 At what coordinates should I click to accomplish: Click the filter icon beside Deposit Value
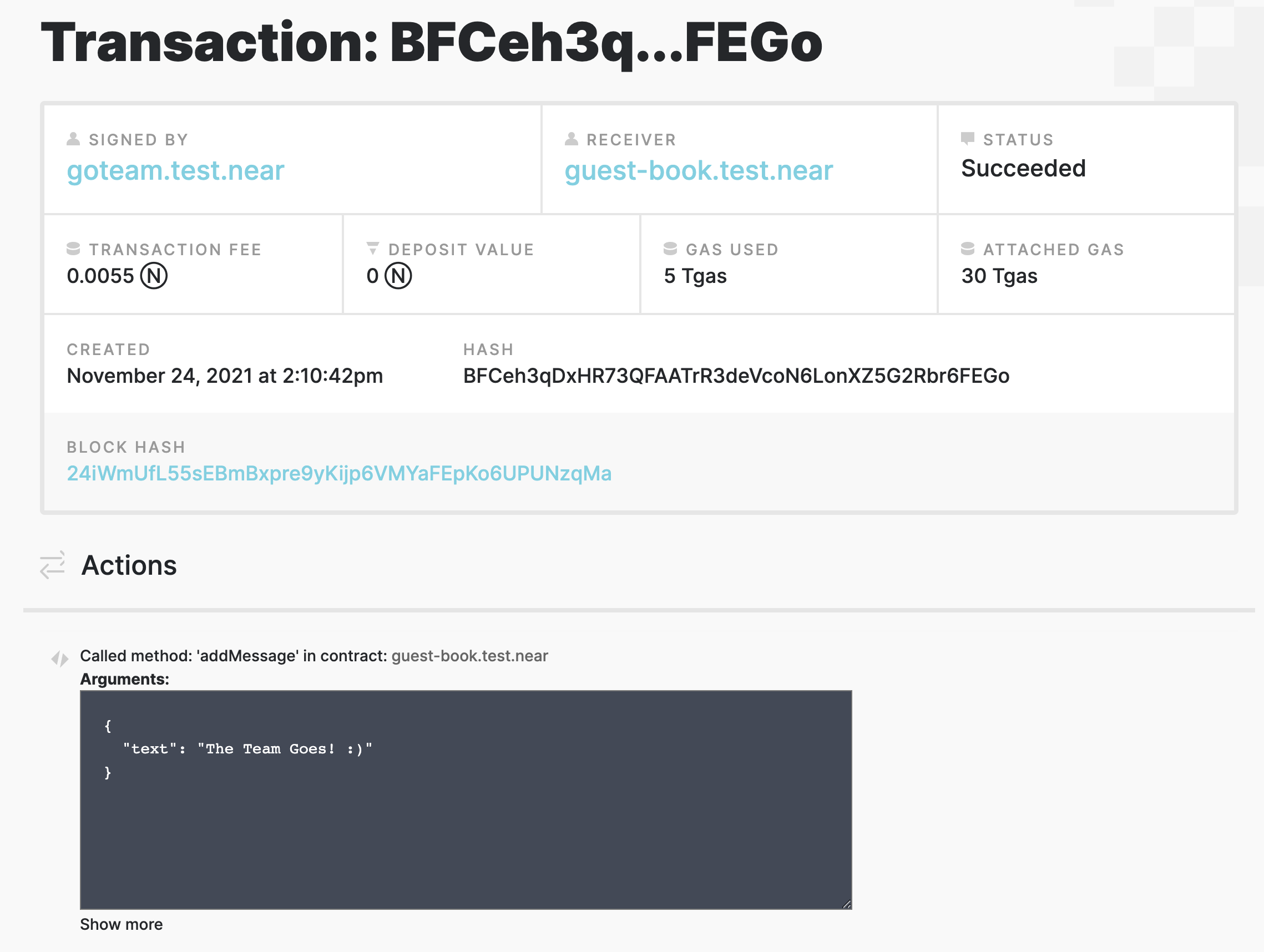click(373, 247)
